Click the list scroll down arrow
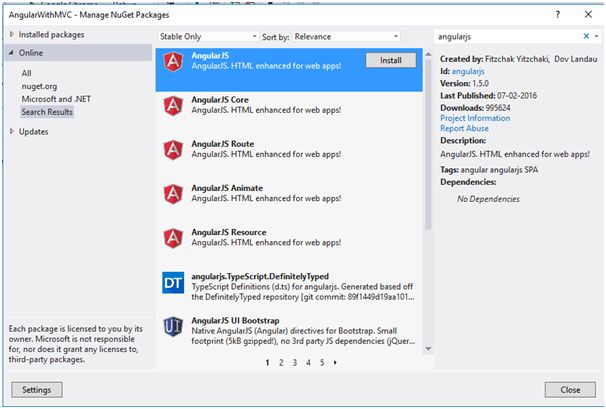 click(x=428, y=349)
